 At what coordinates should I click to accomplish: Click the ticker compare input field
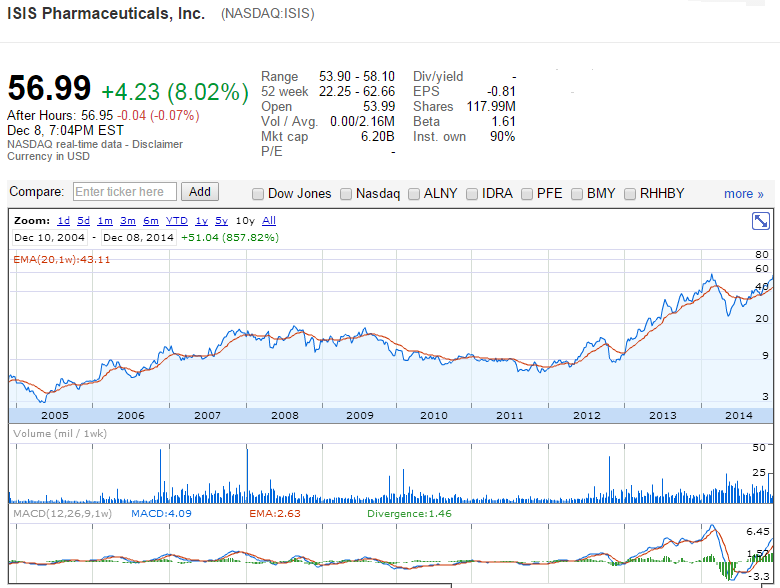coord(125,192)
